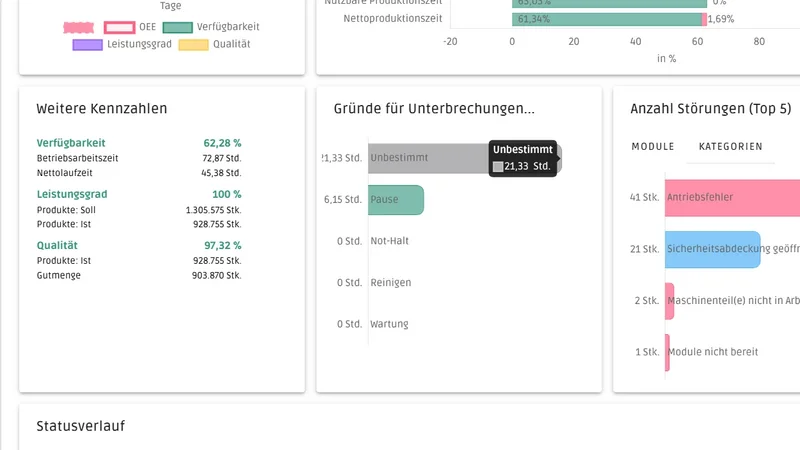800x450 pixels.
Task: Click the 903.870 Stk. value
Action: [x=217, y=276]
